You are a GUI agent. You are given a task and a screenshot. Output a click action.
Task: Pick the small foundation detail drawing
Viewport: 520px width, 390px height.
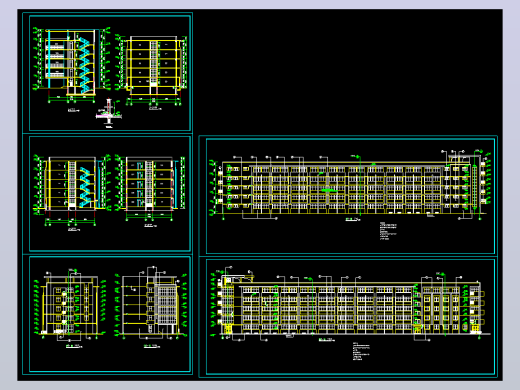click(109, 114)
